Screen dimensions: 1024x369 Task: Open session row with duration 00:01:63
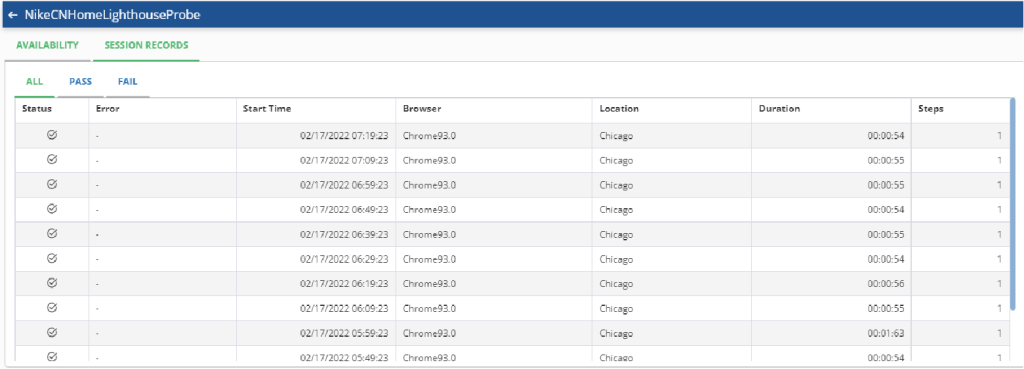click(512, 333)
